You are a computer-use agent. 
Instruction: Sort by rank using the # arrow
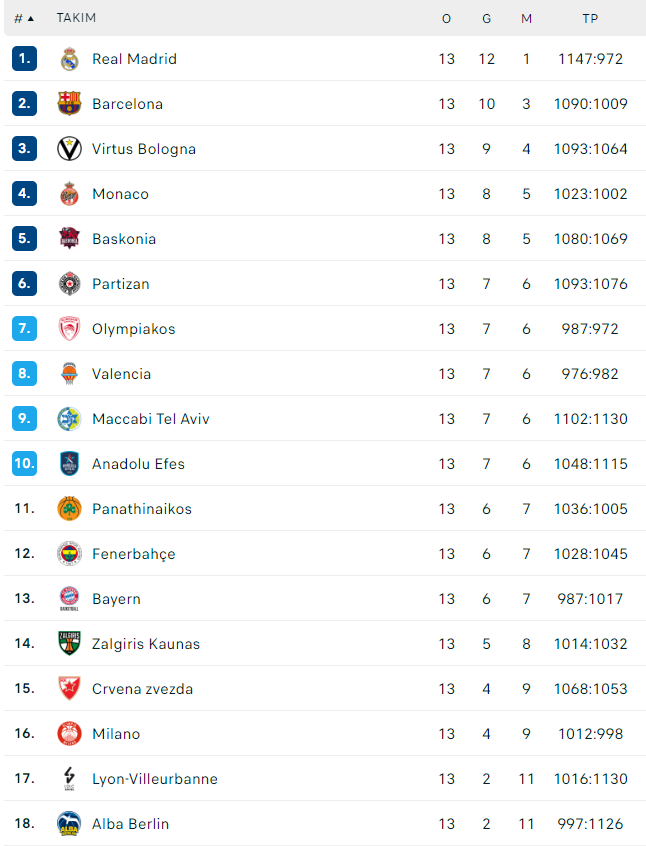coord(24,18)
